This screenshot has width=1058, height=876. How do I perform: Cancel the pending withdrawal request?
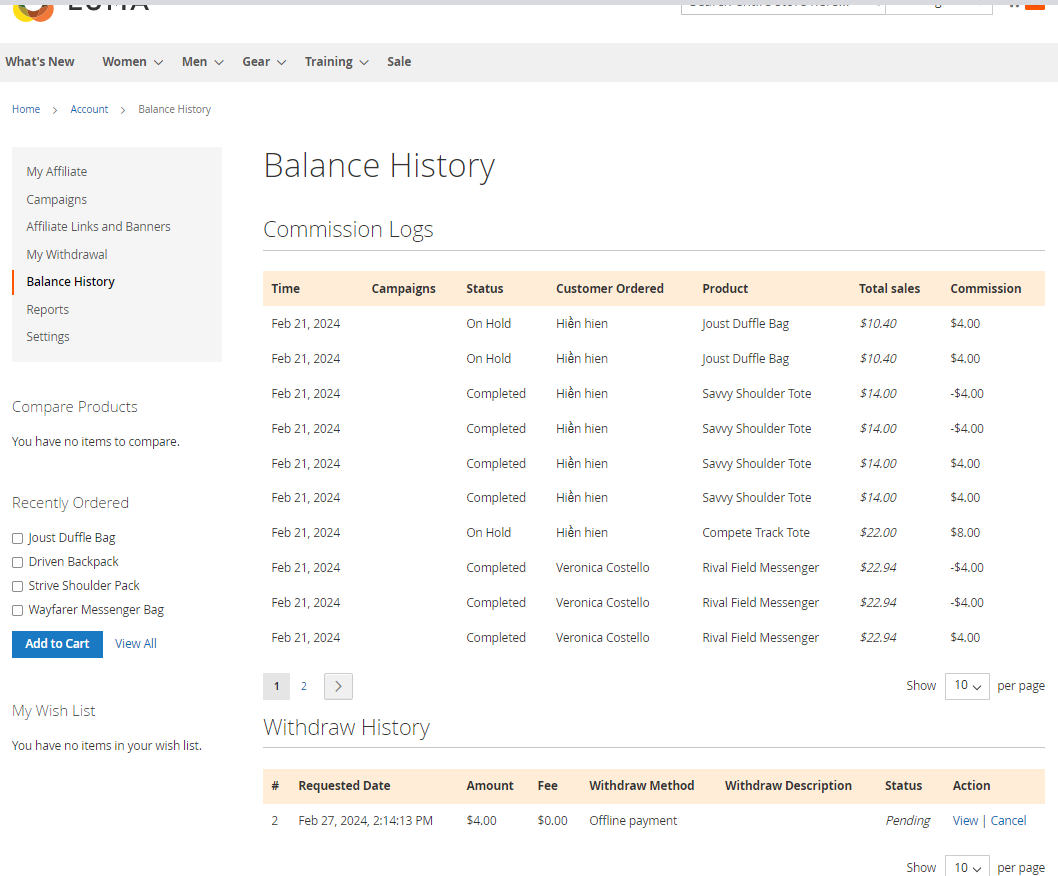1008,821
